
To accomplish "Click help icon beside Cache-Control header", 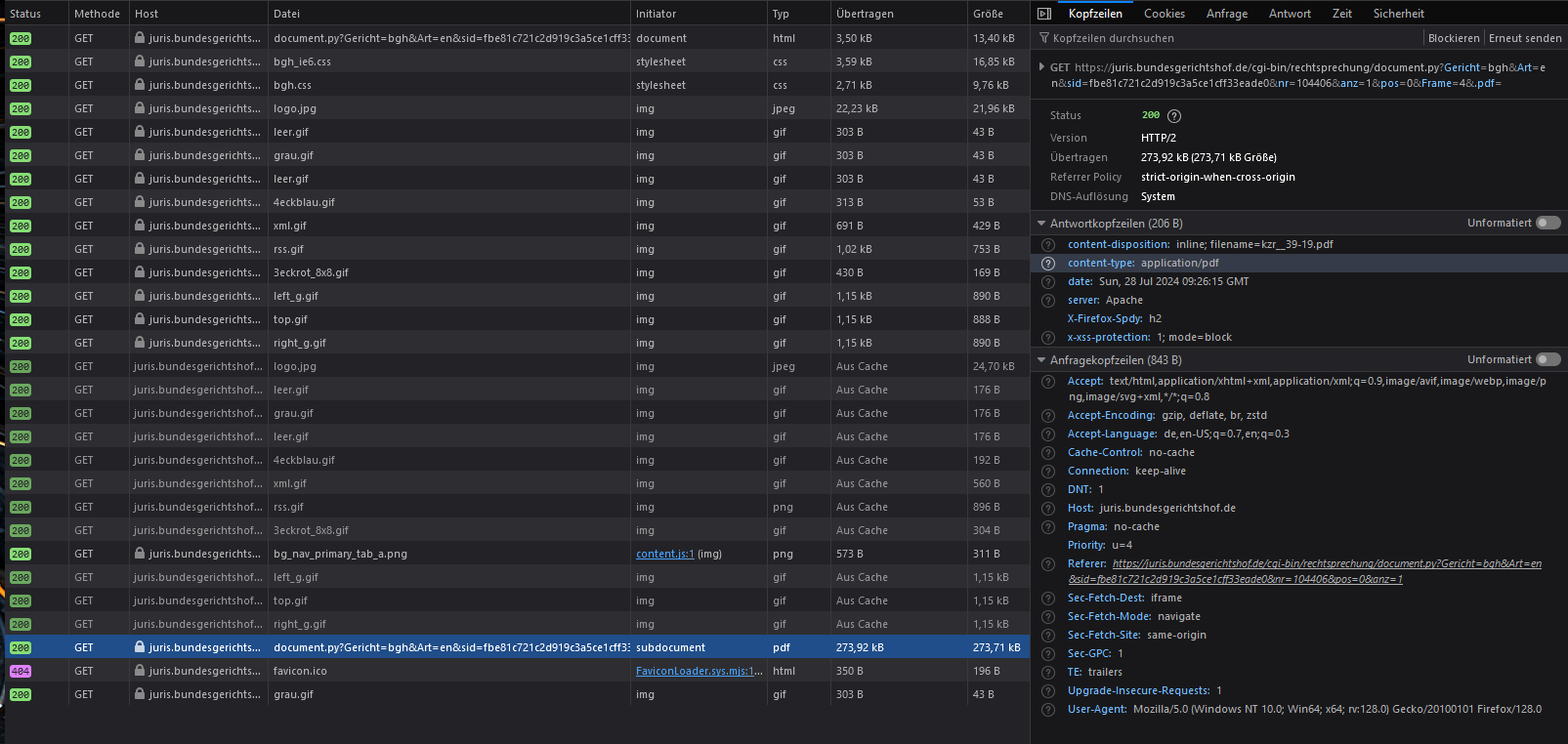I will (1048, 453).
